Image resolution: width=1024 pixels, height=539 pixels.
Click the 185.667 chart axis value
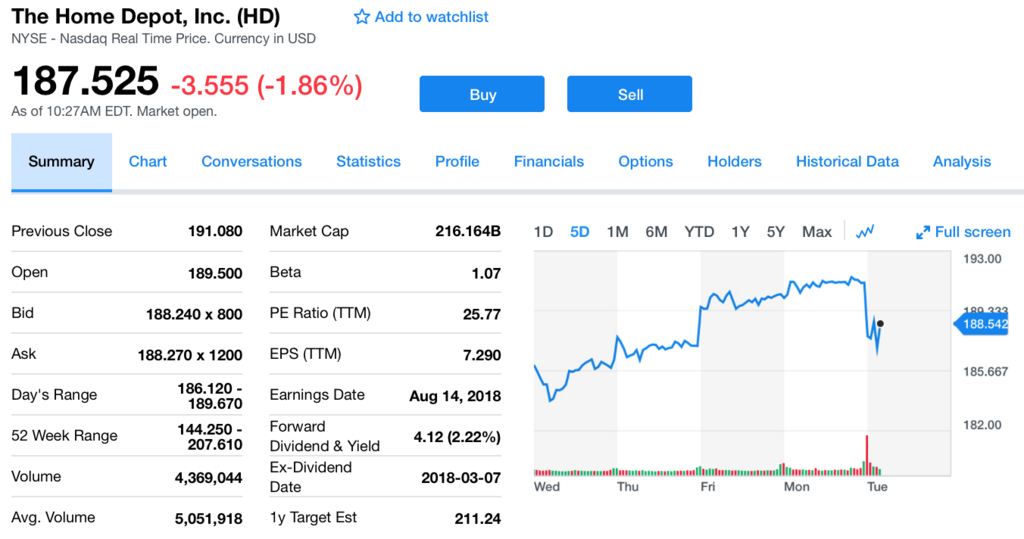tap(985, 372)
